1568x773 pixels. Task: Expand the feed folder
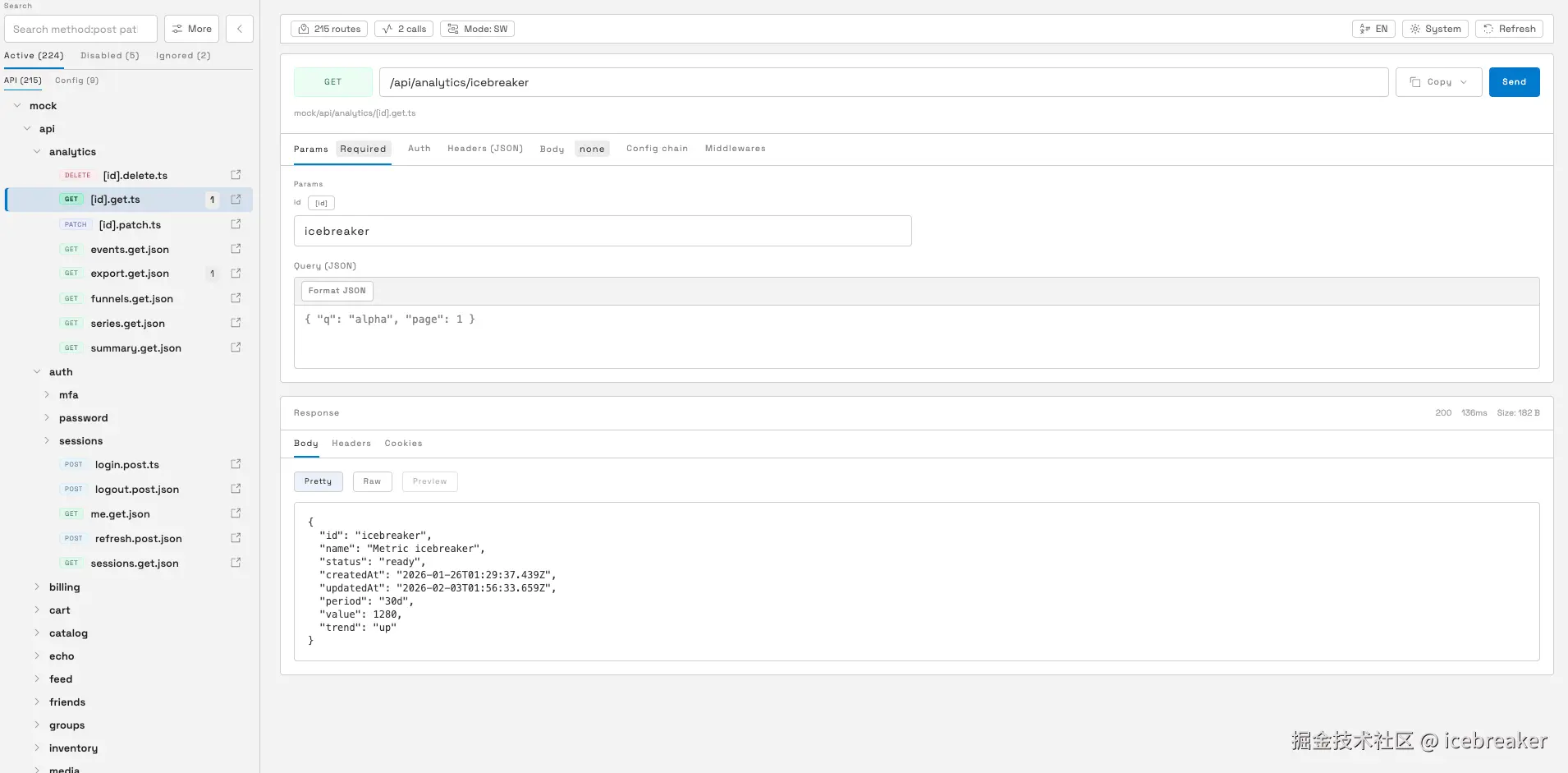click(x=37, y=679)
